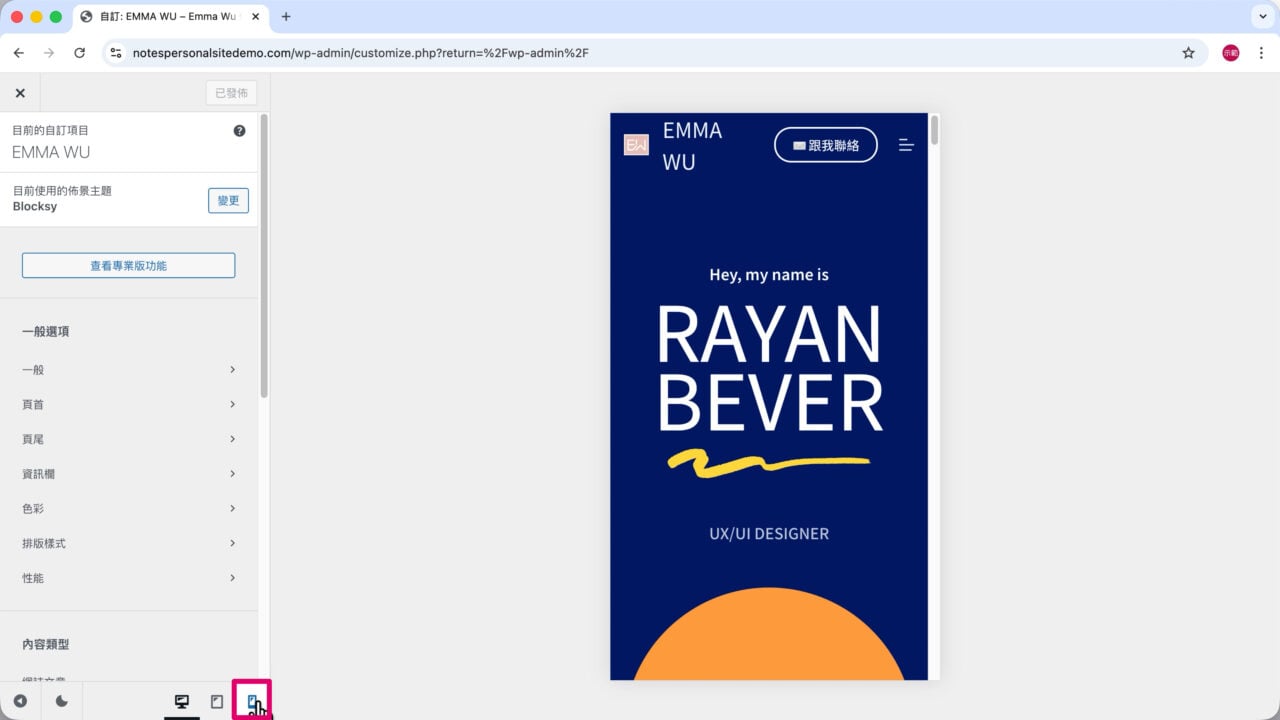
Task: Click the EW logo in preview header
Action: tap(636, 145)
